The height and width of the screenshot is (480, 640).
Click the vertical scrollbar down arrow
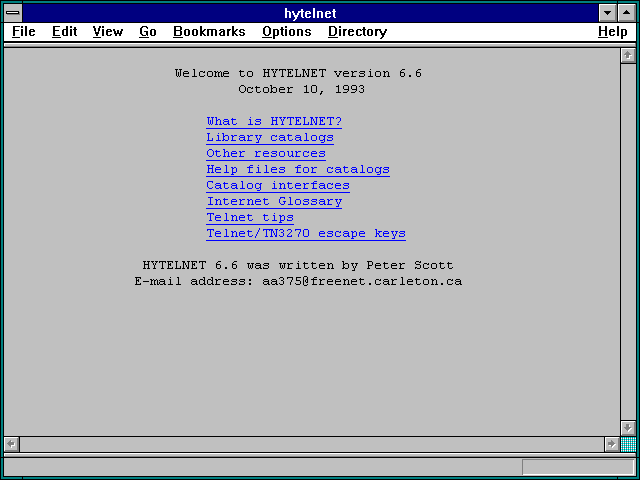(628, 428)
